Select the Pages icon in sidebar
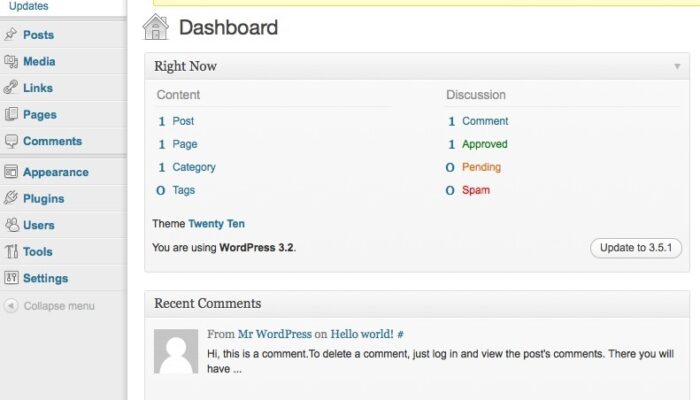The height and width of the screenshot is (400, 700). (x=11, y=114)
